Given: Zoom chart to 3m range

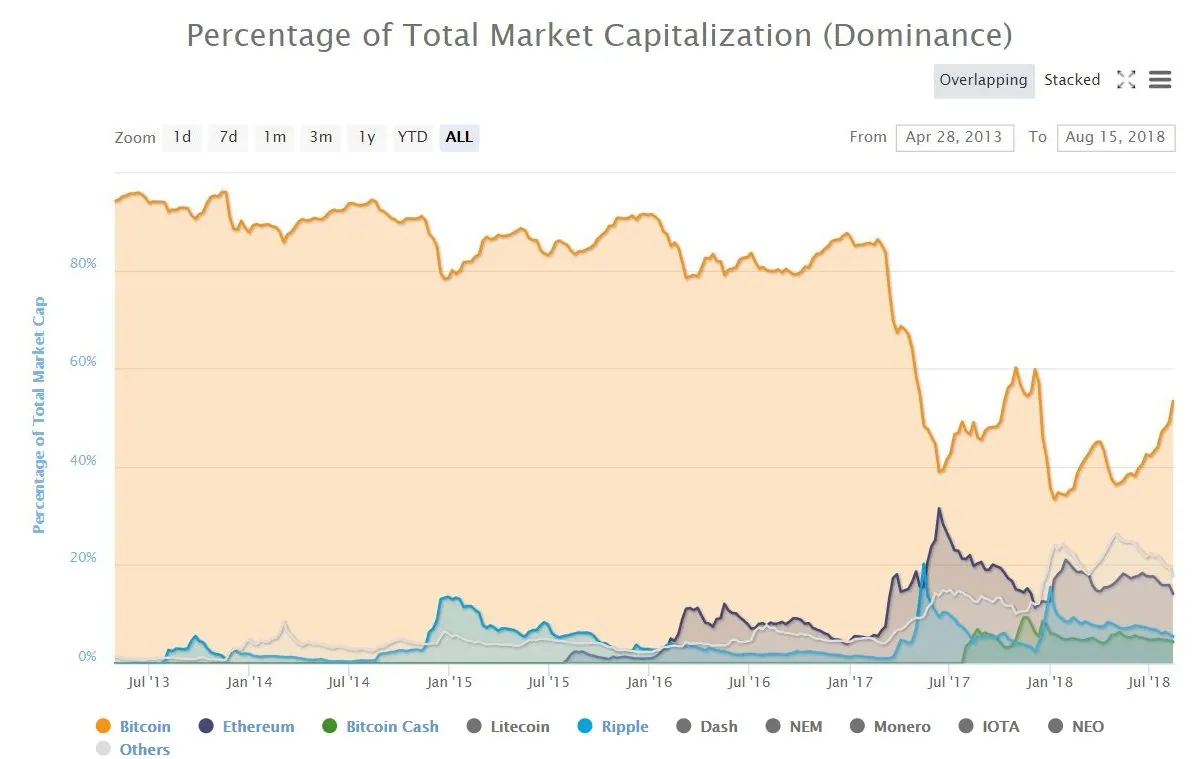Looking at the screenshot, I should (320, 137).
